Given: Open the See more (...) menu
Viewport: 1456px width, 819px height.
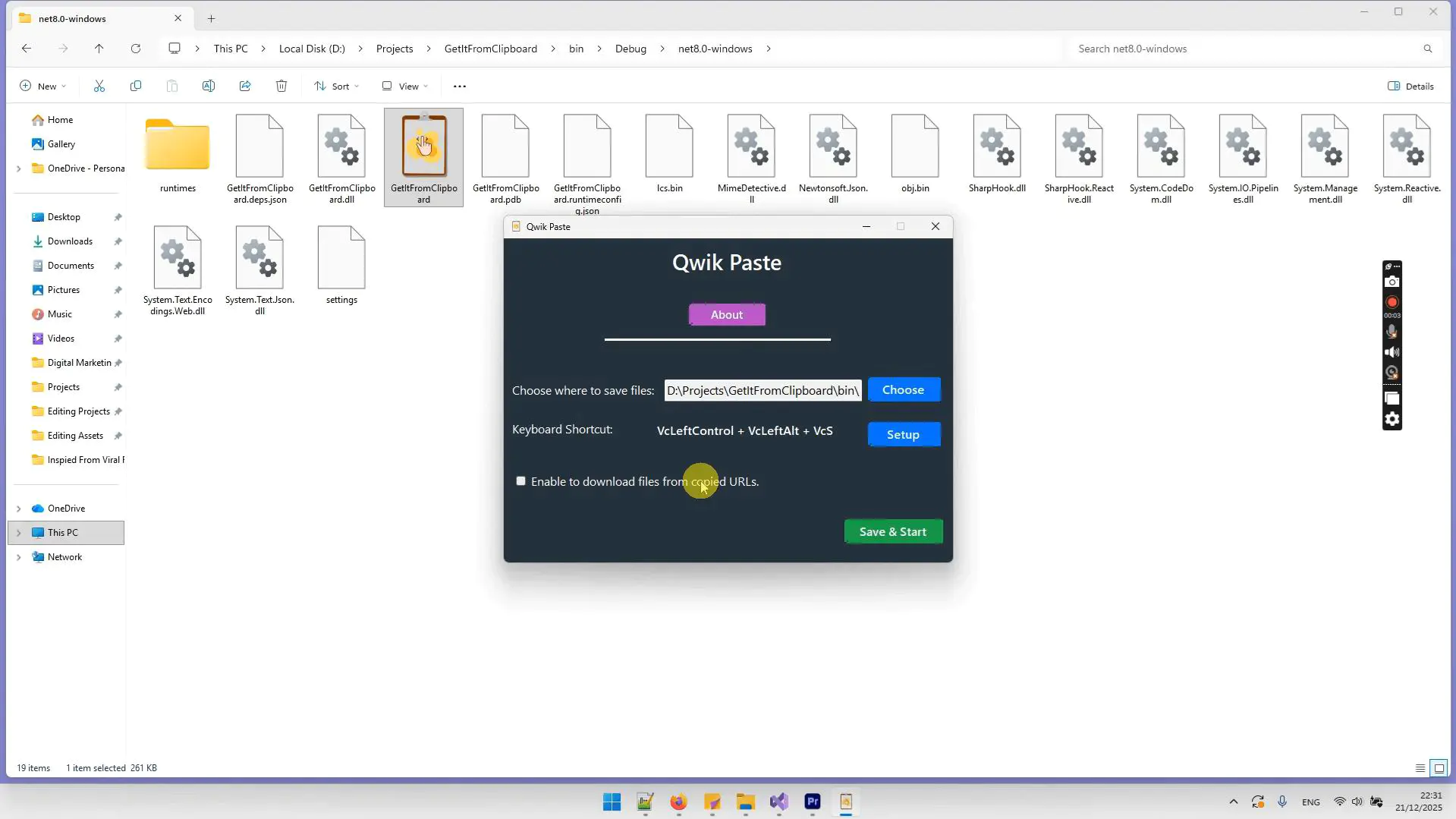Looking at the screenshot, I should (x=459, y=86).
